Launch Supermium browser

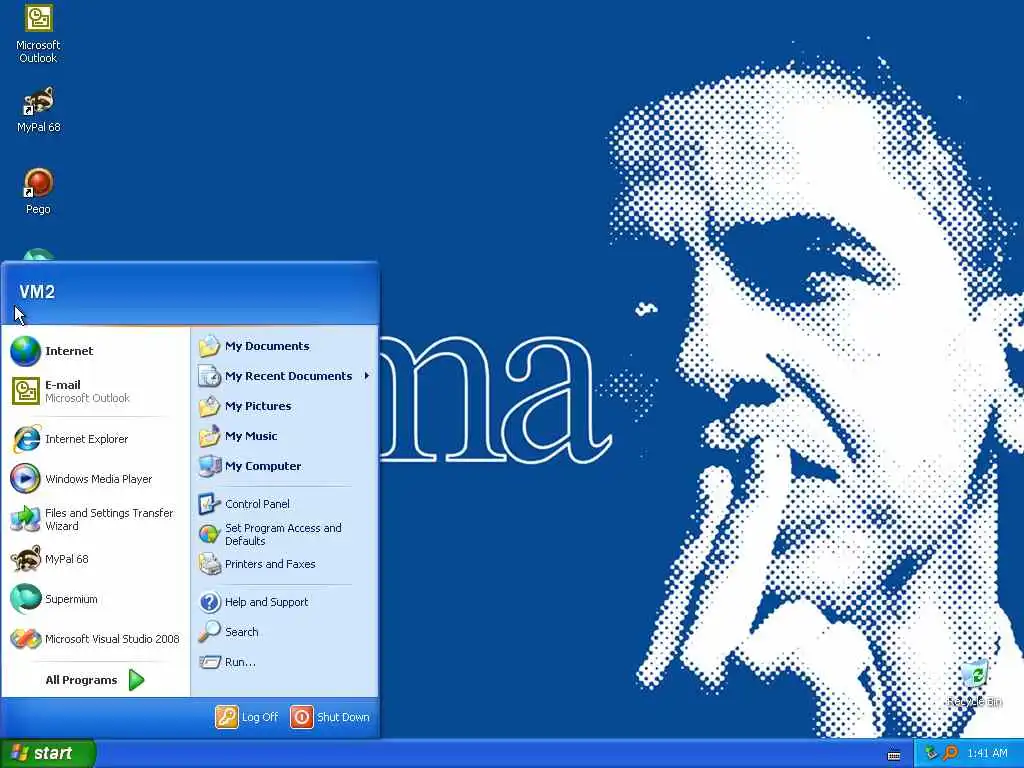pos(95,599)
